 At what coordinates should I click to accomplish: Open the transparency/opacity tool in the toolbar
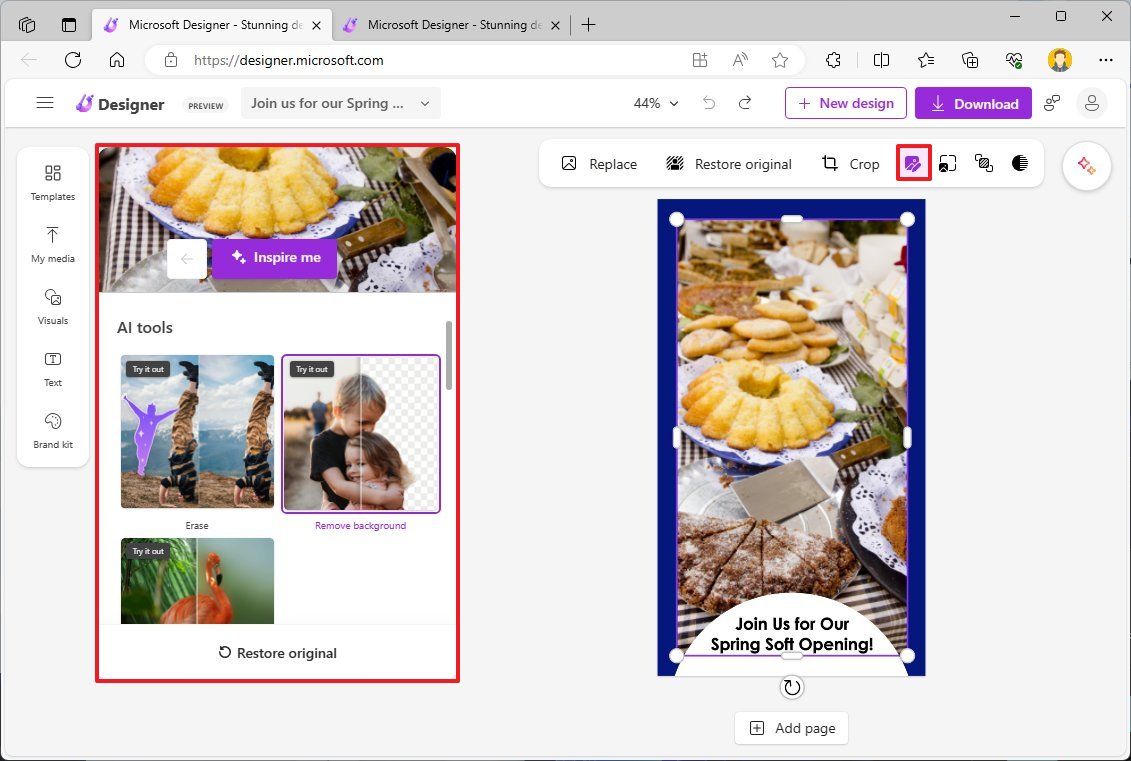pos(1019,163)
